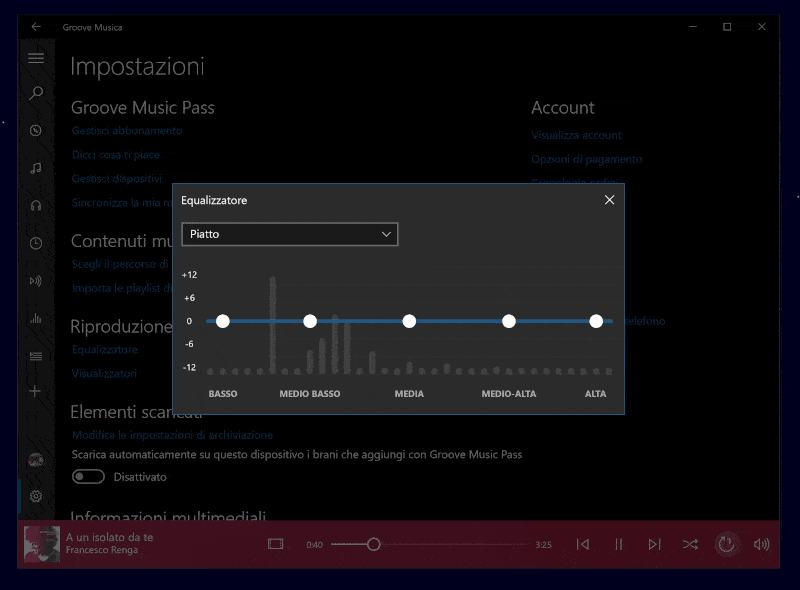Click song title A un isolato da te
Screen dimensions: 800x590
pyautogui.click(x=110, y=537)
